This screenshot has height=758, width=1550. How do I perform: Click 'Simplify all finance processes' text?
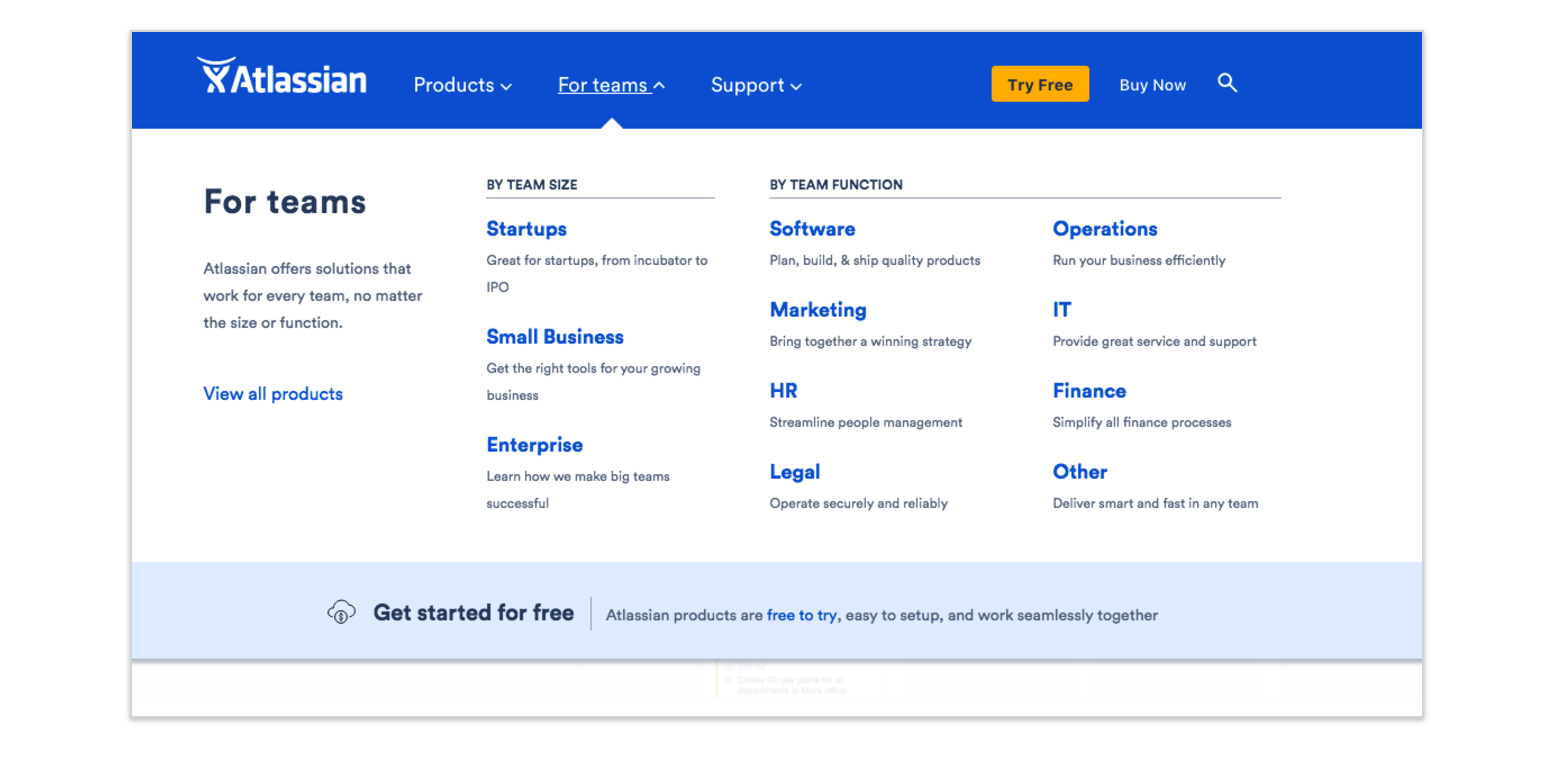[x=1142, y=422]
